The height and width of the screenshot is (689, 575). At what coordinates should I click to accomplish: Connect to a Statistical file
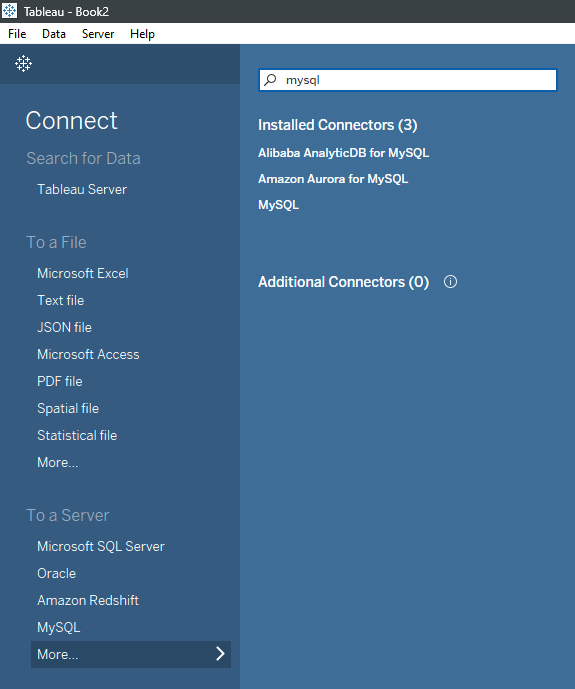point(77,435)
